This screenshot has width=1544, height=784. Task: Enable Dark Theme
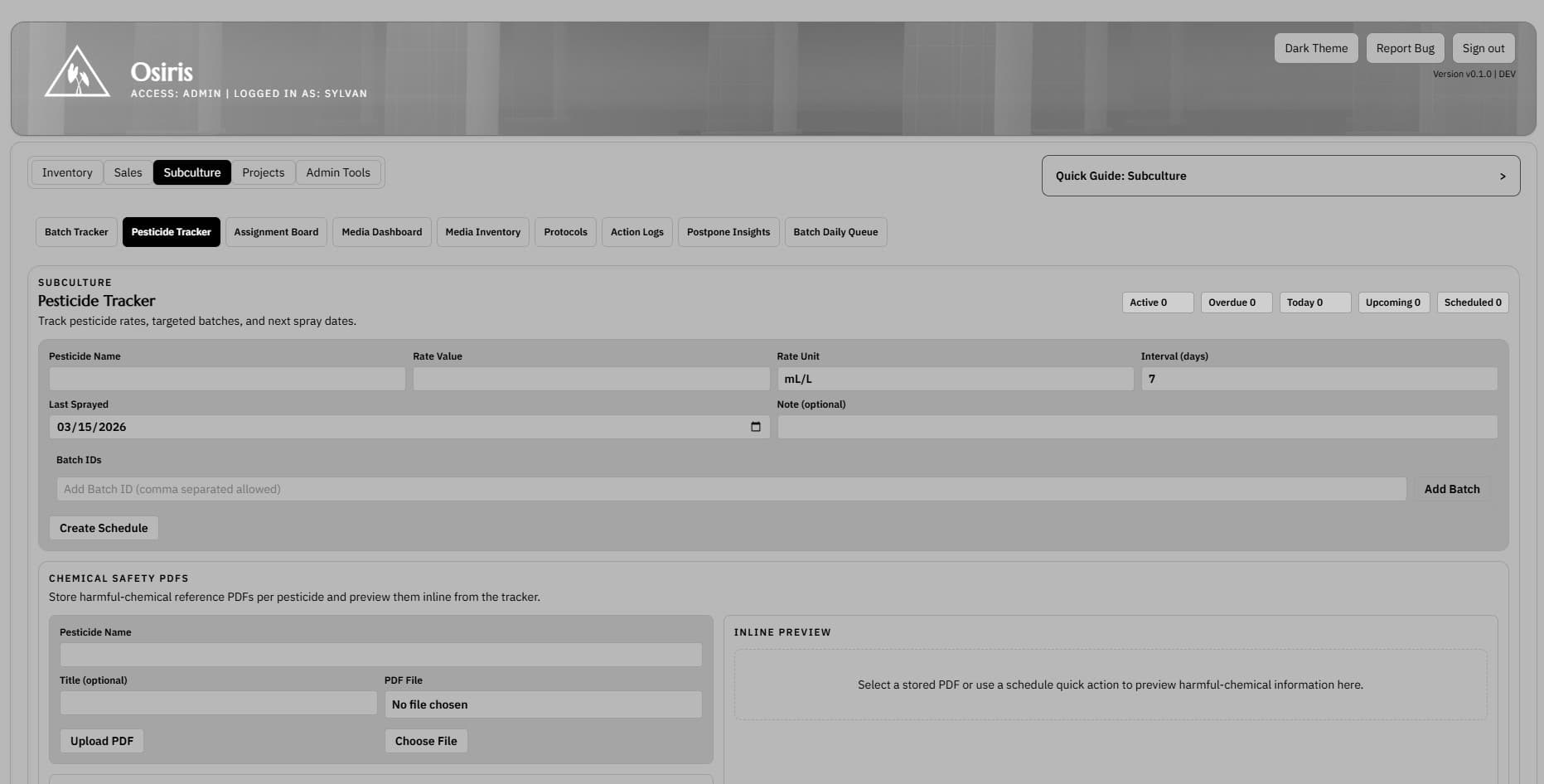point(1315,48)
